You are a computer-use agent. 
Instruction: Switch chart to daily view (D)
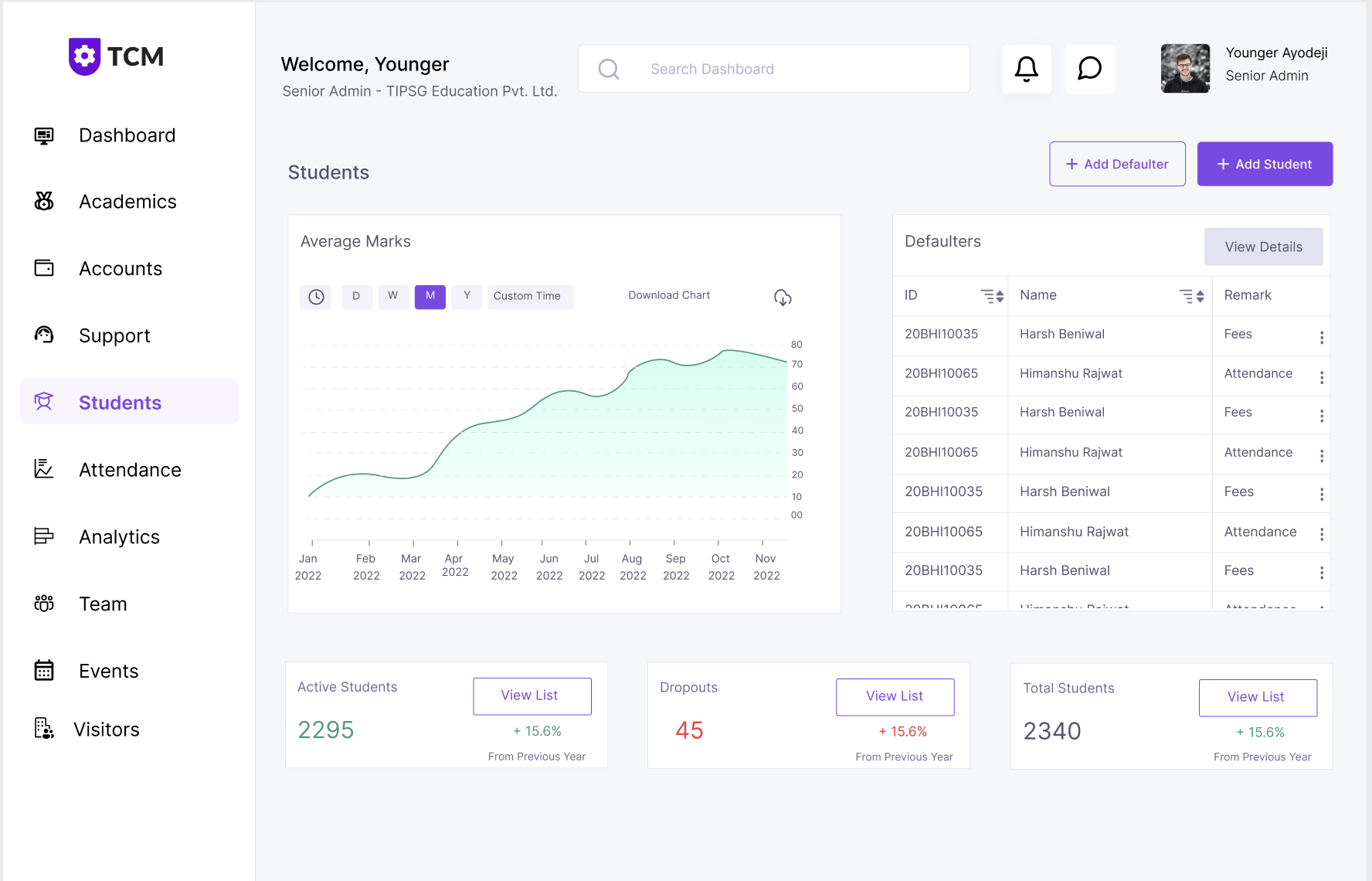click(356, 296)
